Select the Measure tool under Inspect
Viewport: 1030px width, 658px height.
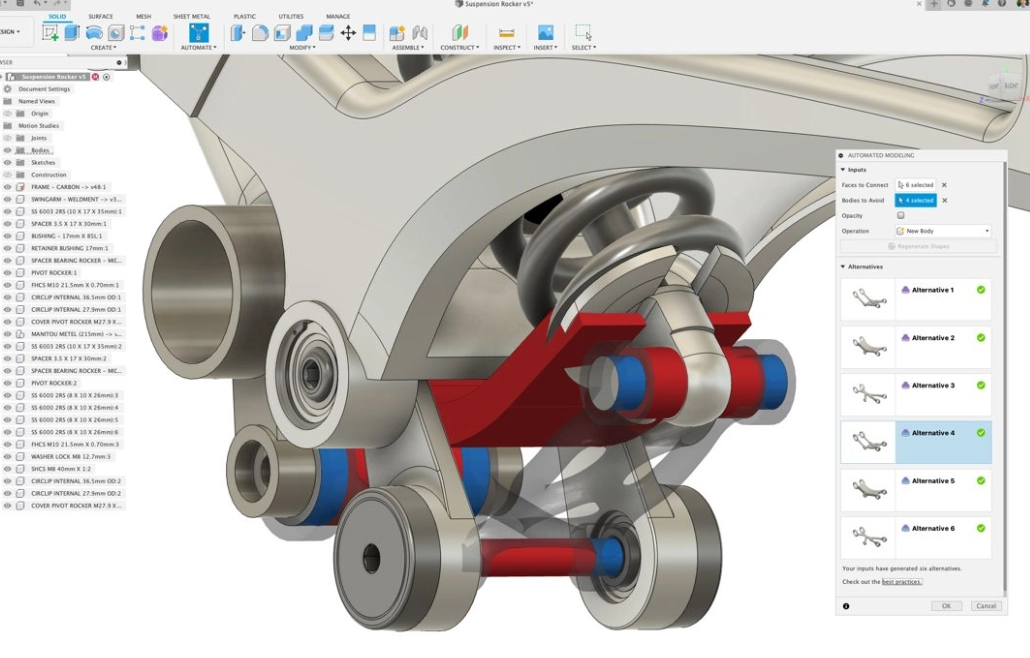507,32
